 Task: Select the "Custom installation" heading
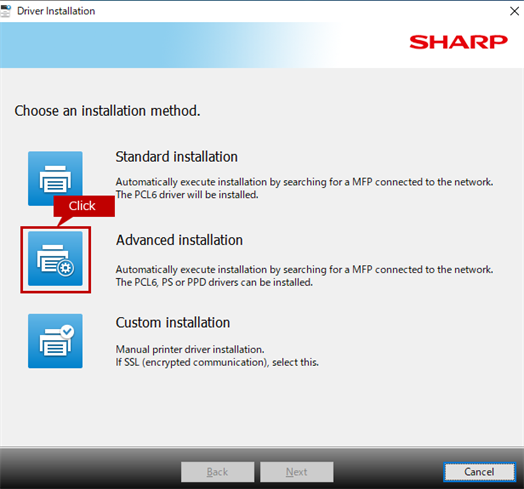(x=173, y=323)
